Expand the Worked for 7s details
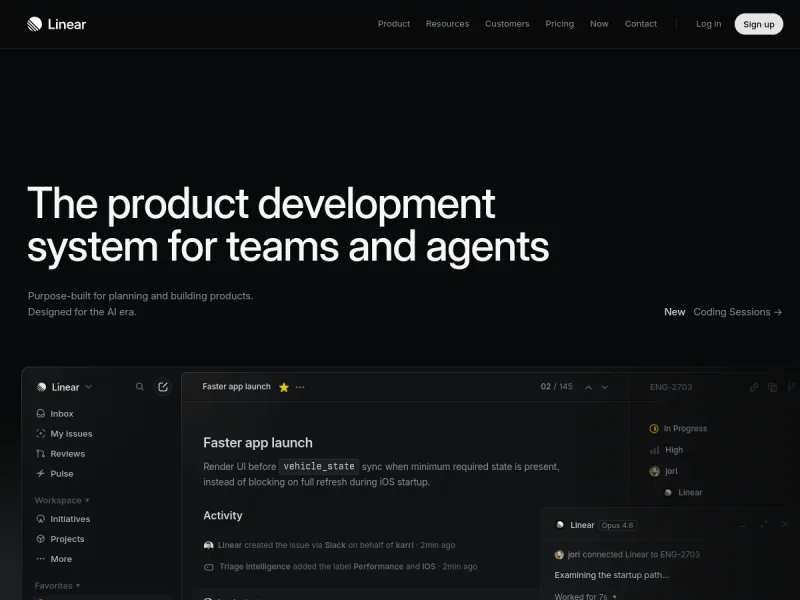 585,596
